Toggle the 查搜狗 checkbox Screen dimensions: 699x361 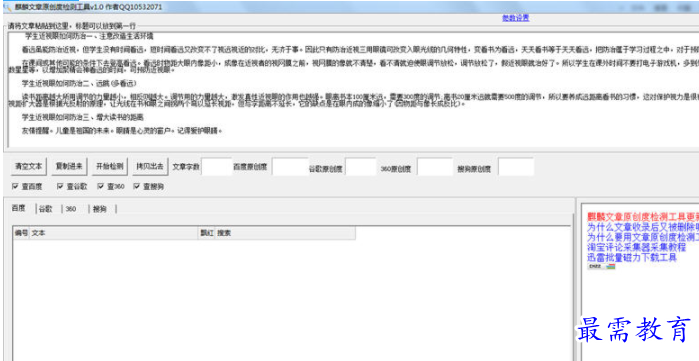[136, 186]
